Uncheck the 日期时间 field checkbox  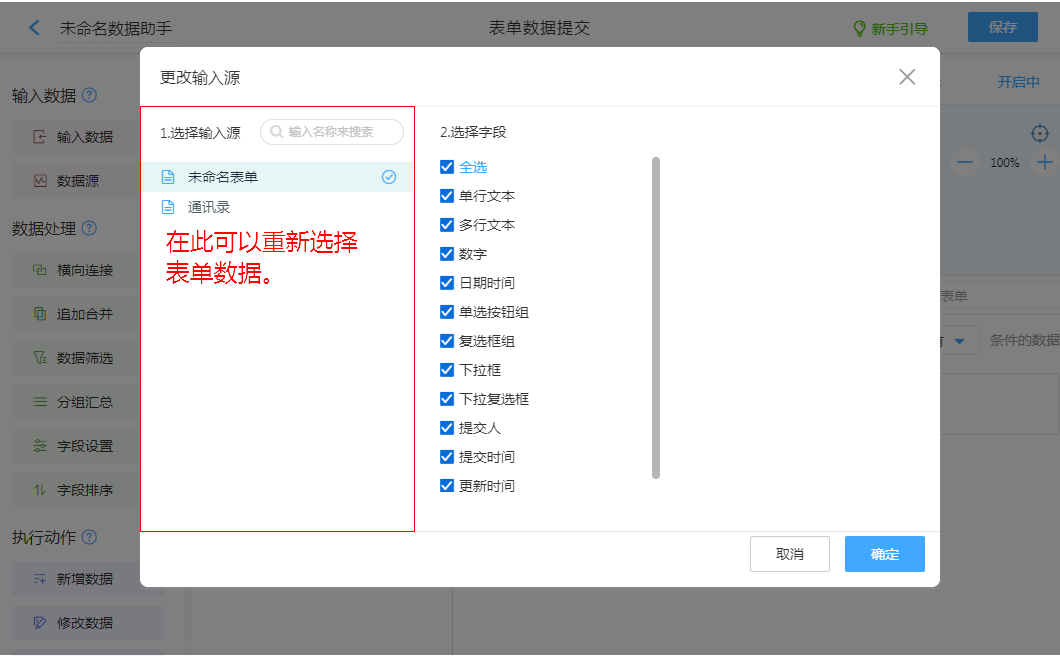click(x=447, y=283)
